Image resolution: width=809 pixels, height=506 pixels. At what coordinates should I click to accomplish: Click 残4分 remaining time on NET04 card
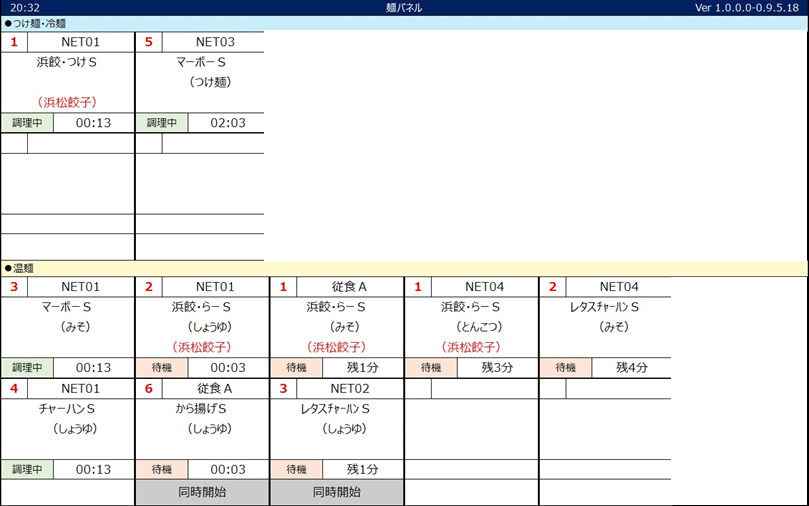(632, 367)
